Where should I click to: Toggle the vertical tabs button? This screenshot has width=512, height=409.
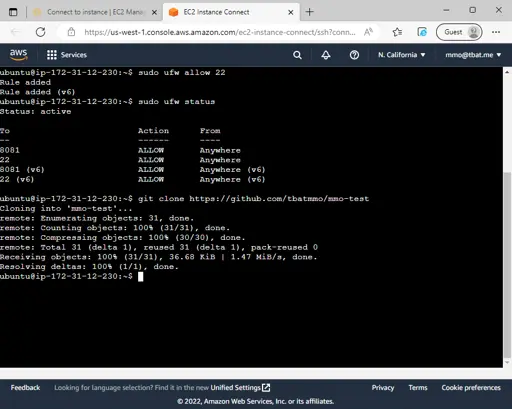[13, 12]
